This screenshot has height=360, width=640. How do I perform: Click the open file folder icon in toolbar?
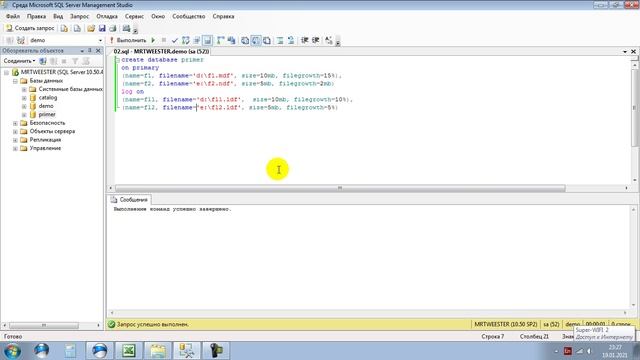(x=91, y=28)
